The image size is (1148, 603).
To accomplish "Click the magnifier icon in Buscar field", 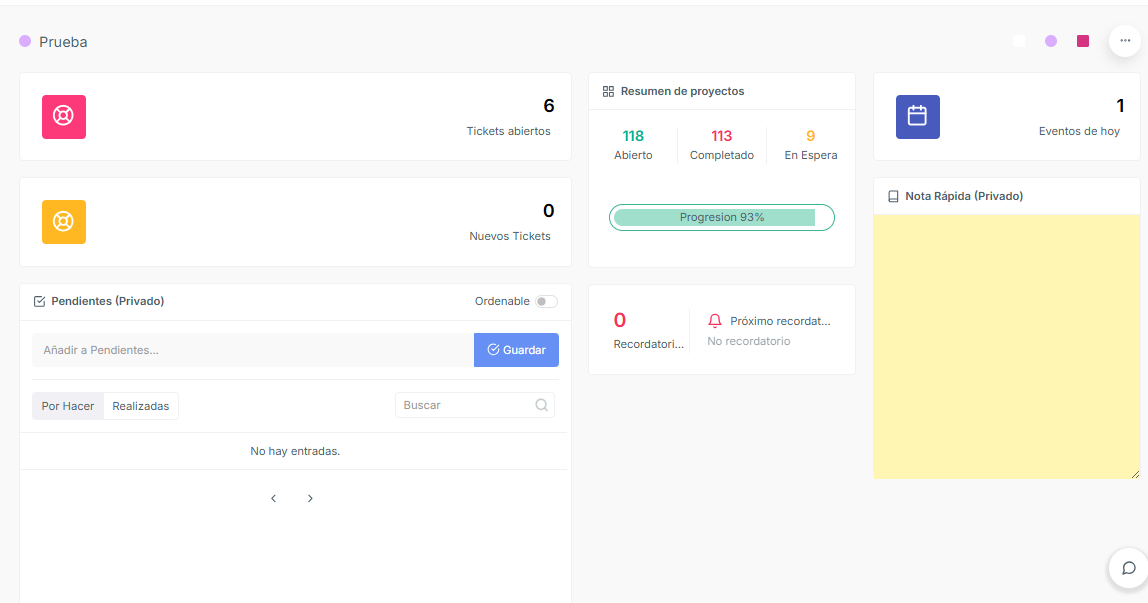I will pos(541,405).
